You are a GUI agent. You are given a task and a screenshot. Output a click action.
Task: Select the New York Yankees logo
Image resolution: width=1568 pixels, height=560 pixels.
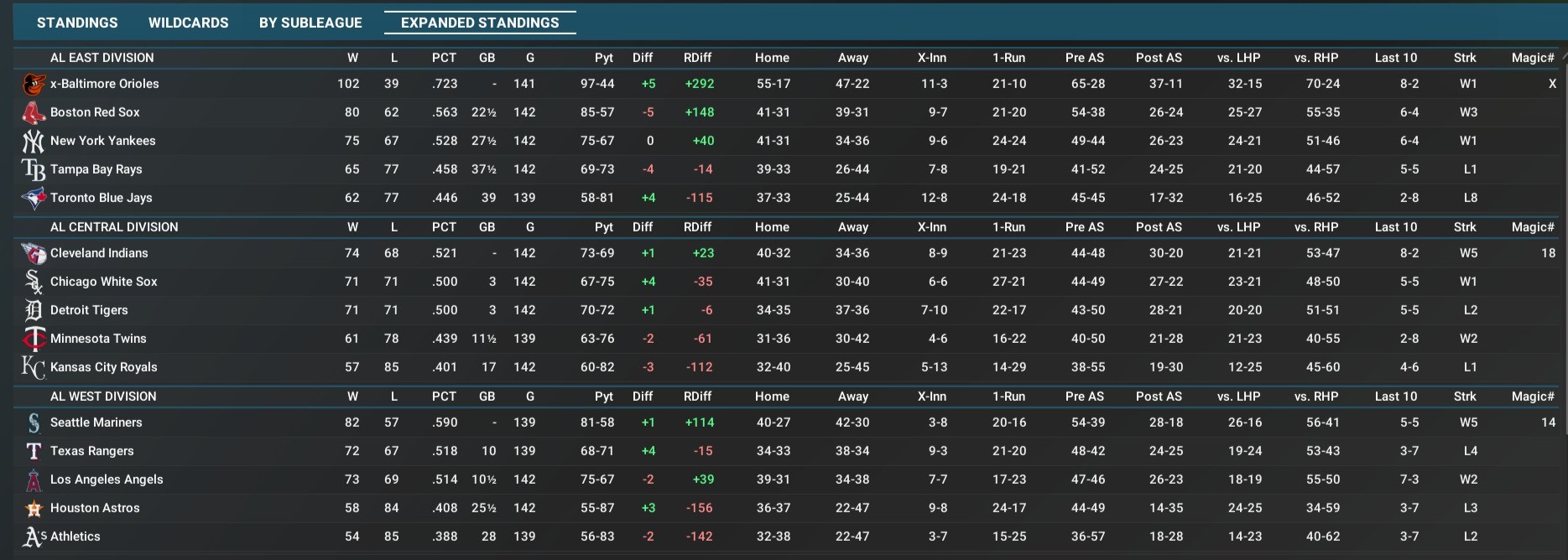34,141
